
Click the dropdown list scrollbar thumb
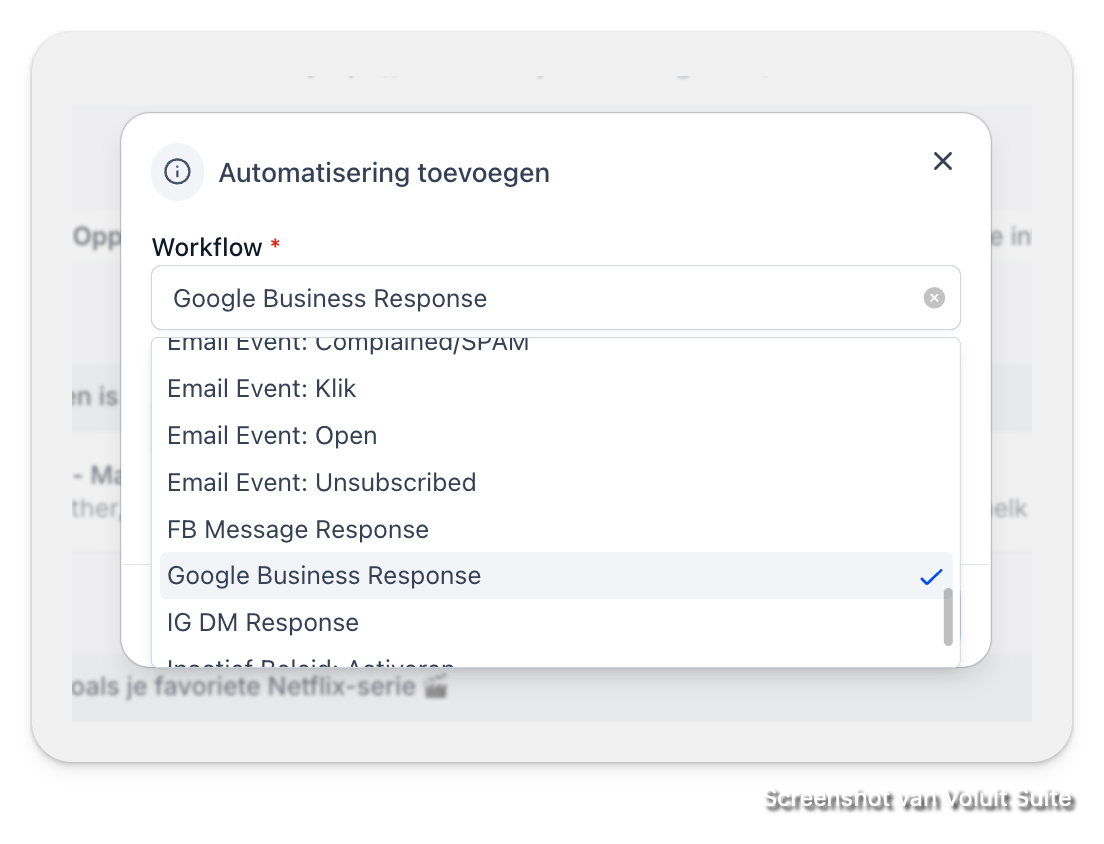click(948, 617)
